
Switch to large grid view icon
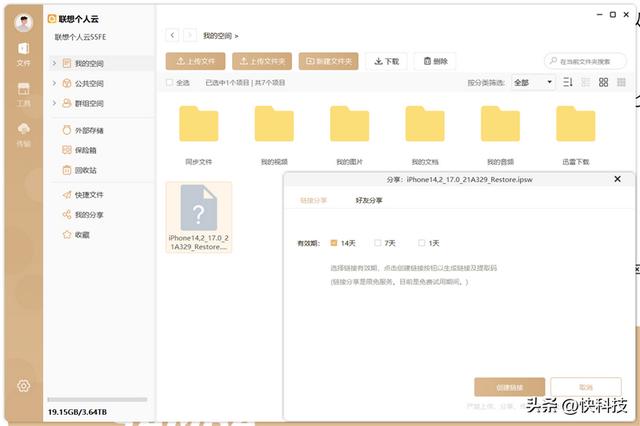(x=603, y=82)
